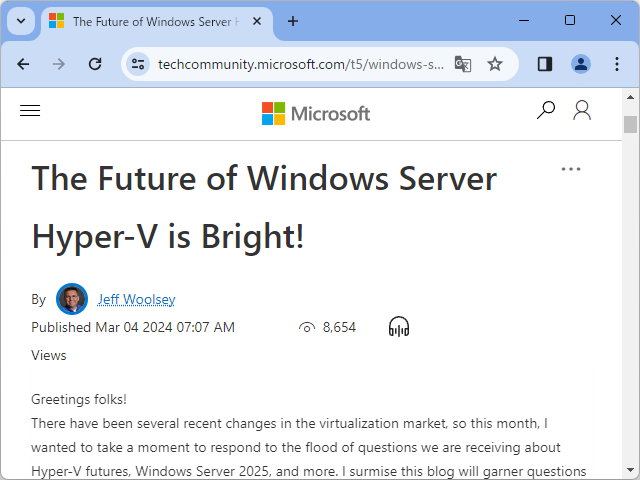
Task: Click the vertical scrollbar thumb
Action: click(x=630, y=124)
